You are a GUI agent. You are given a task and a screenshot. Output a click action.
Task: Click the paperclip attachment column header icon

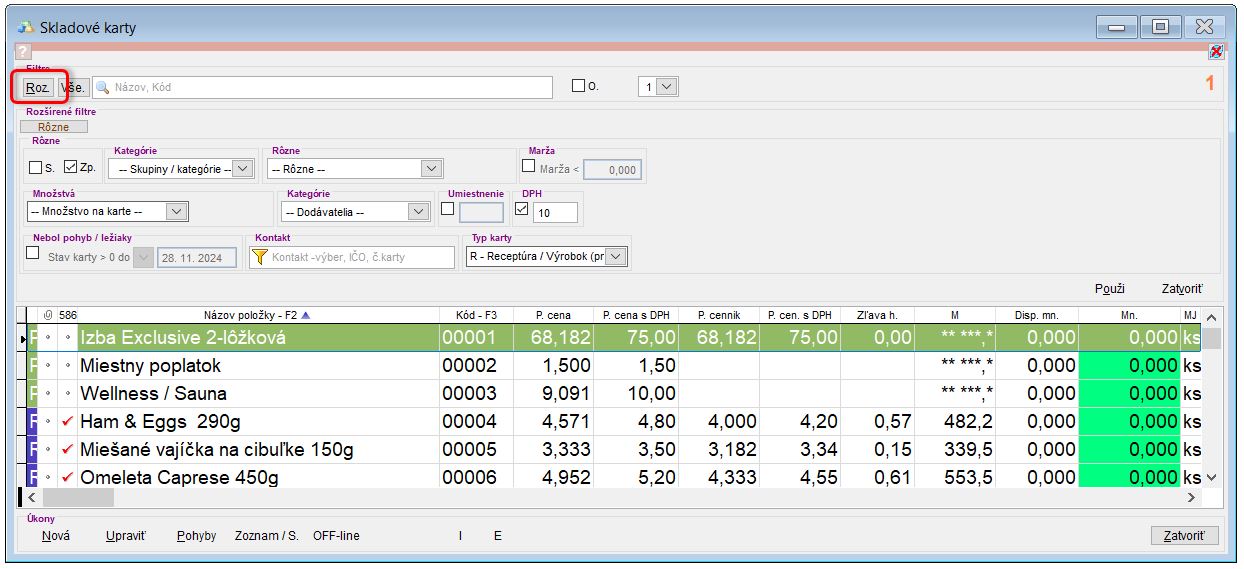[48, 316]
